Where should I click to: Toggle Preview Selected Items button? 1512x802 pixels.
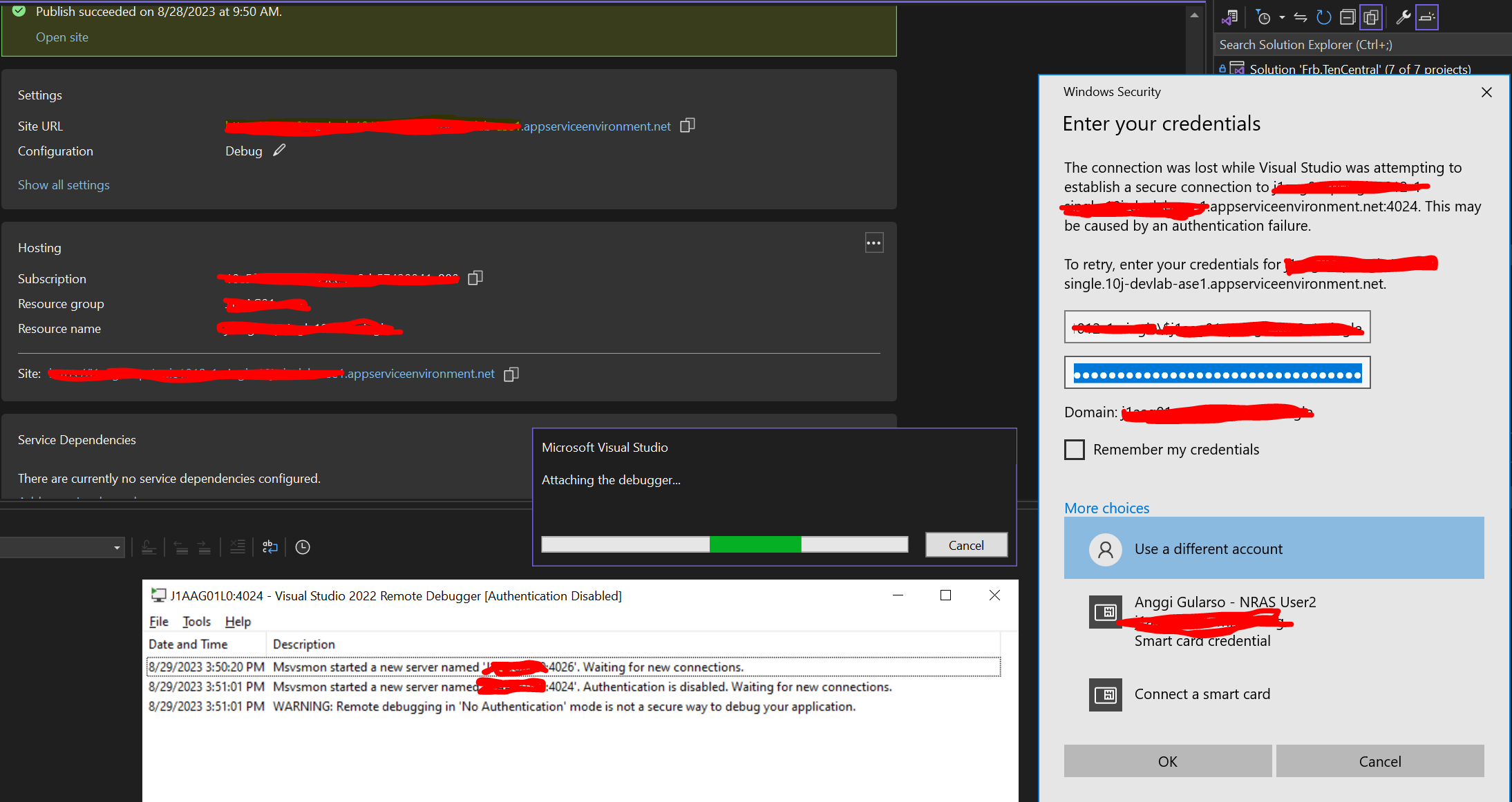tap(1426, 18)
